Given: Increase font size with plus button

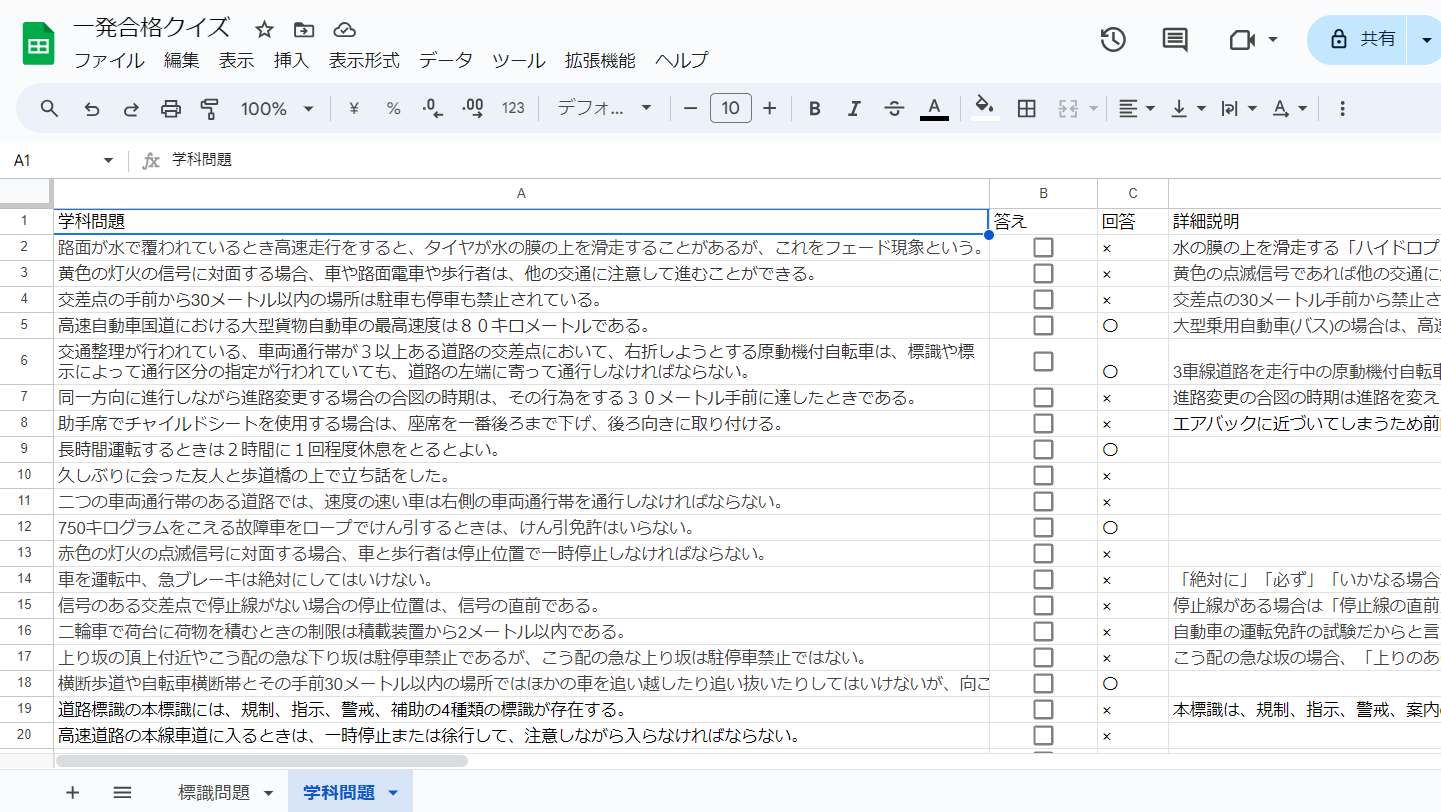Looking at the screenshot, I should coord(769,108).
